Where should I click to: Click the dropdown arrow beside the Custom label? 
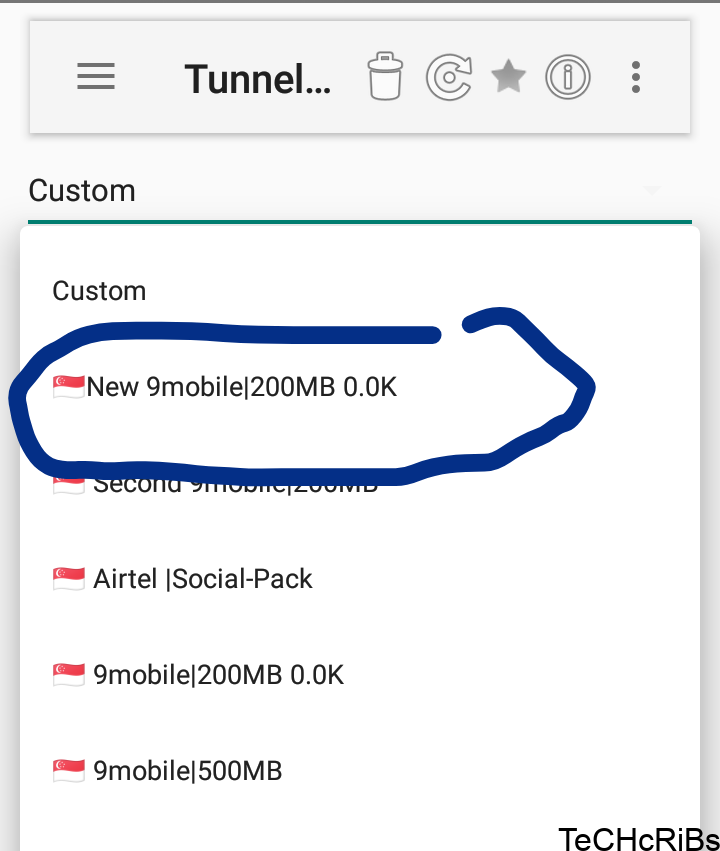click(651, 192)
